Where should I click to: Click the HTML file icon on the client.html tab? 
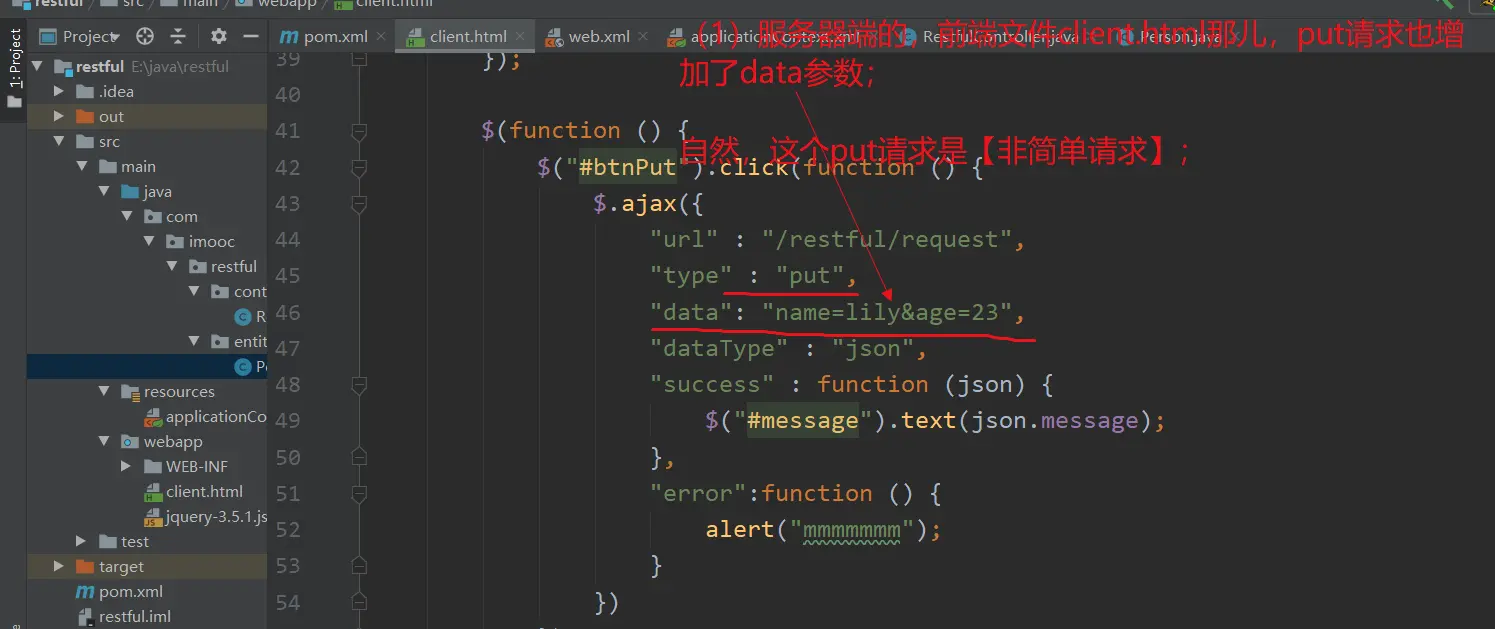tap(415, 37)
